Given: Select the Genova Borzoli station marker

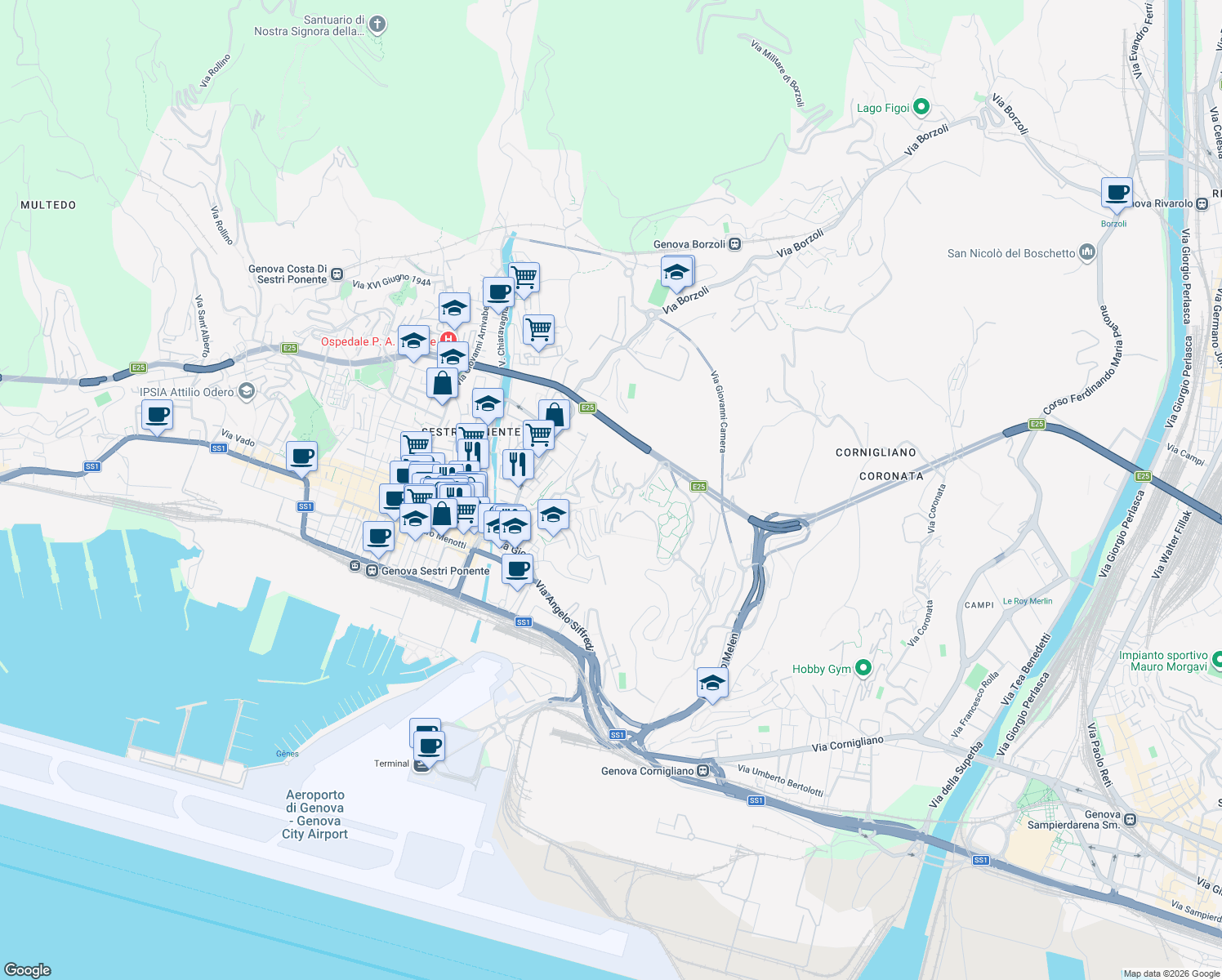Looking at the screenshot, I should pos(734,243).
